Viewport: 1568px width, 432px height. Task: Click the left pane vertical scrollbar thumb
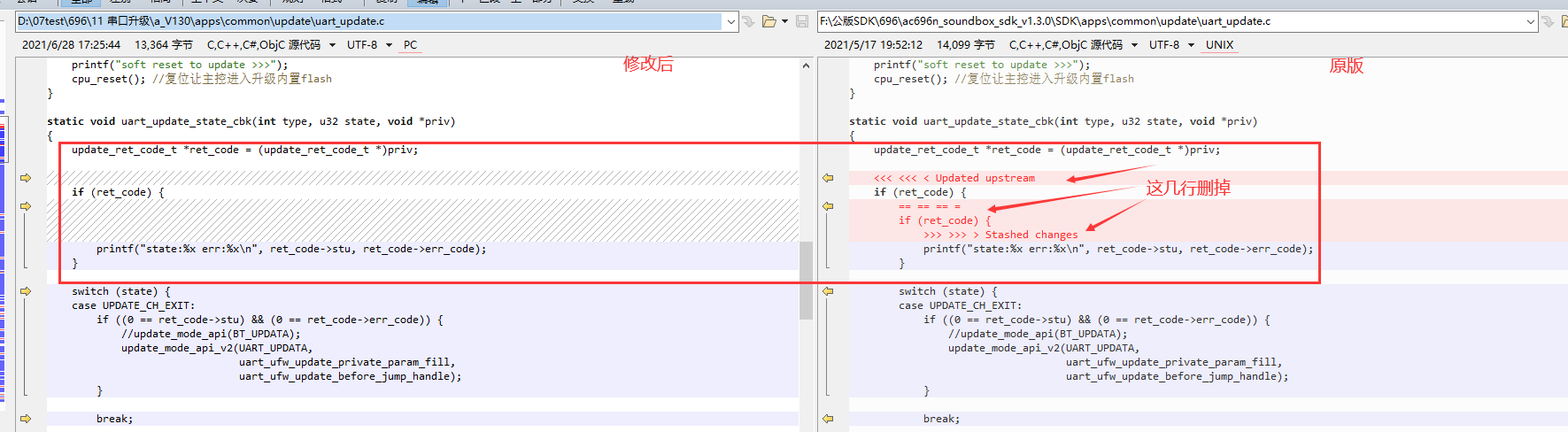click(806, 280)
